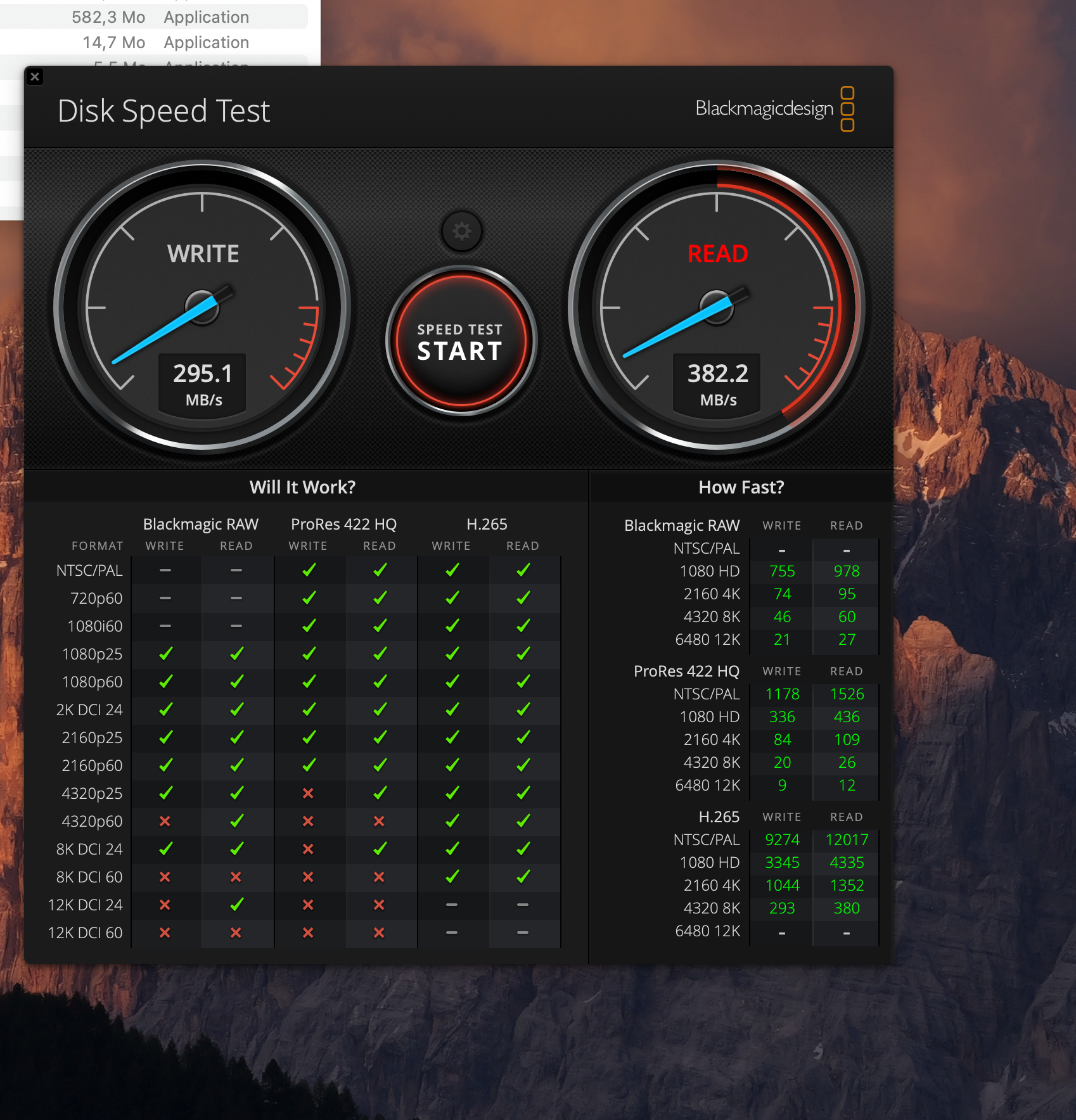The height and width of the screenshot is (1120, 1076).
Task: Click the H.265 read checkmark for NTSC/PAL
Action: pyautogui.click(x=523, y=570)
